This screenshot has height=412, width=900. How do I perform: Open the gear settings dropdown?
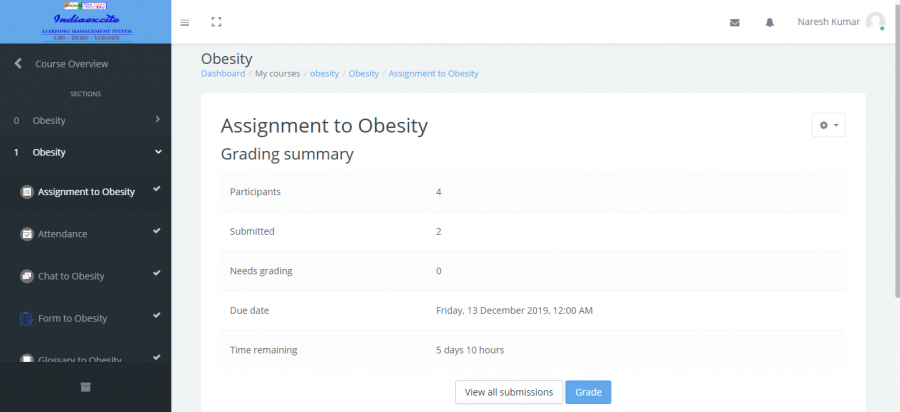(x=829, y=125)
